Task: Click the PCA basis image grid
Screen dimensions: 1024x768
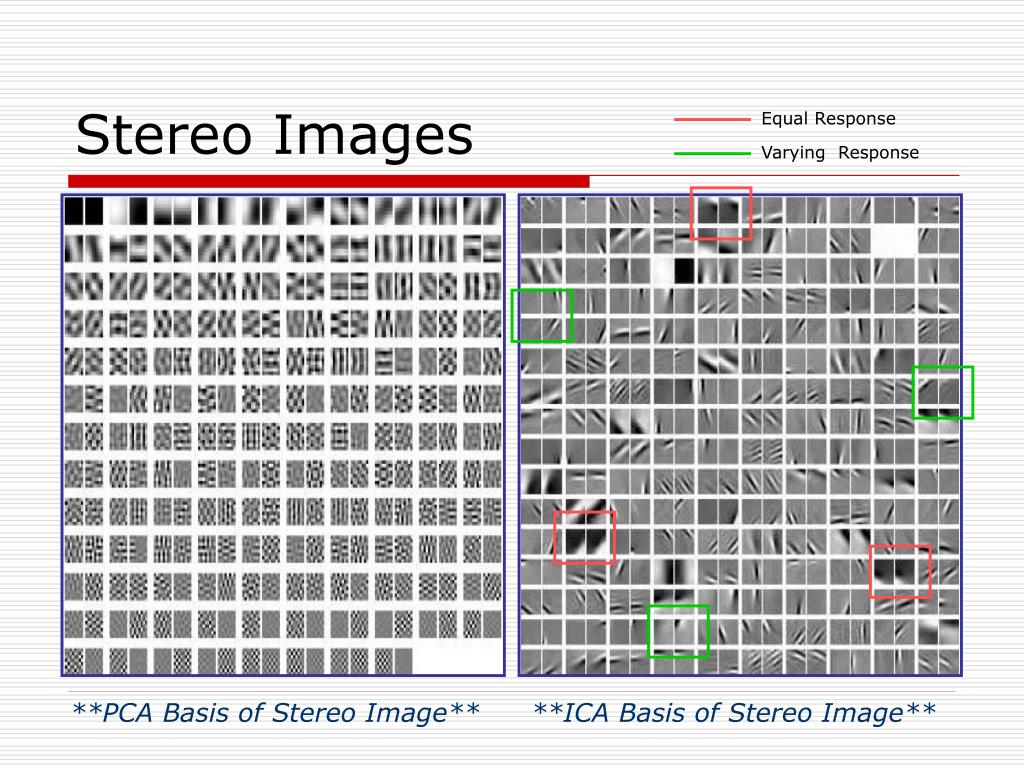Action: [283, 435]
